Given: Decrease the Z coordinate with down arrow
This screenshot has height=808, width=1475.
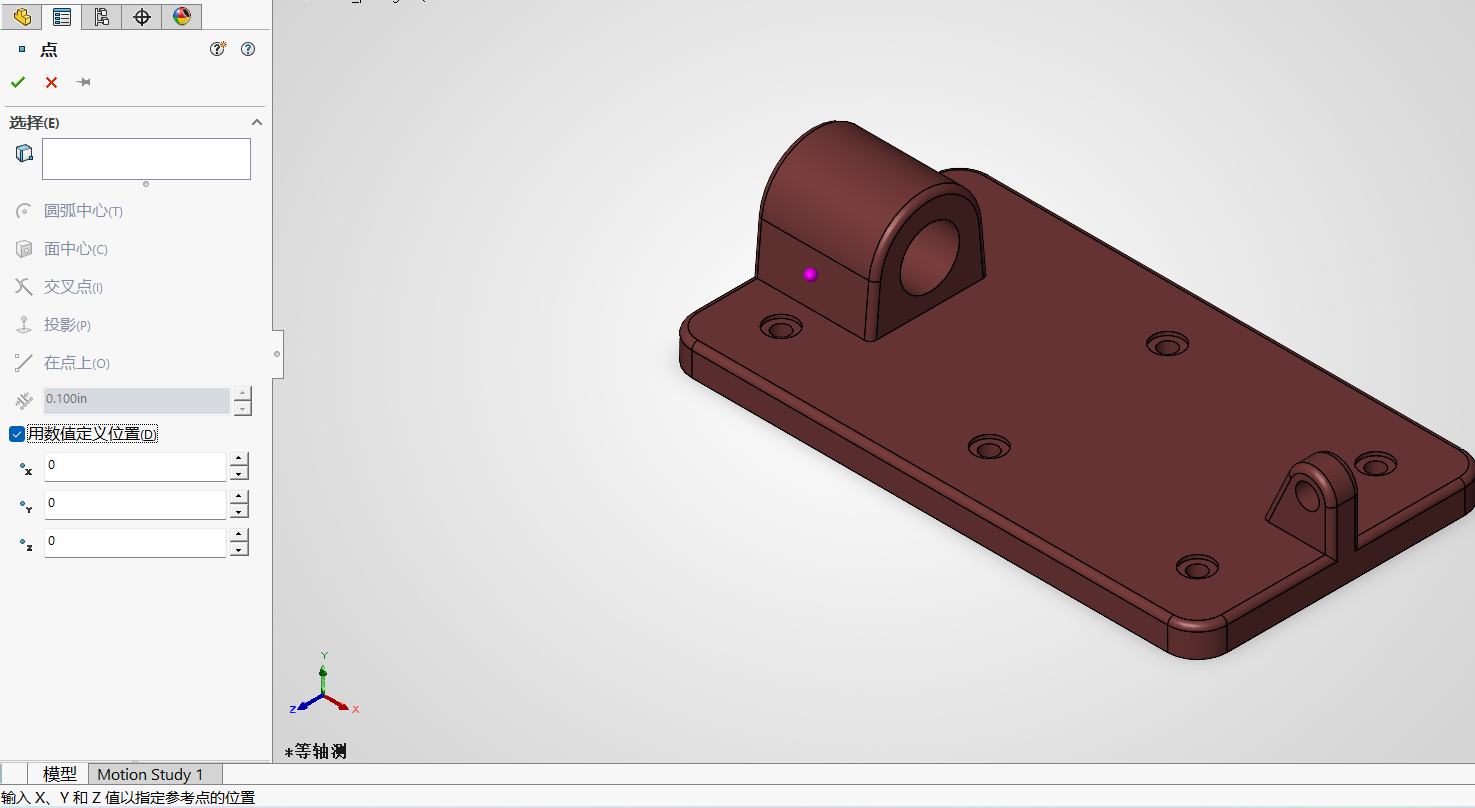Looking at the screenshot, I should click(x=238, y=549).
